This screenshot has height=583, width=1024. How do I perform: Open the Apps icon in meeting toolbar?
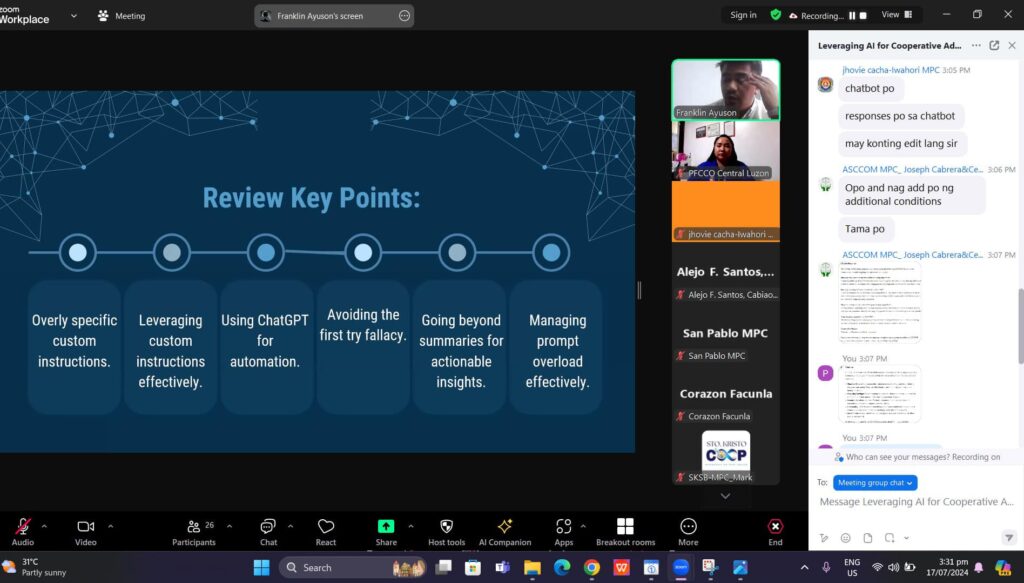coord(564,531)
